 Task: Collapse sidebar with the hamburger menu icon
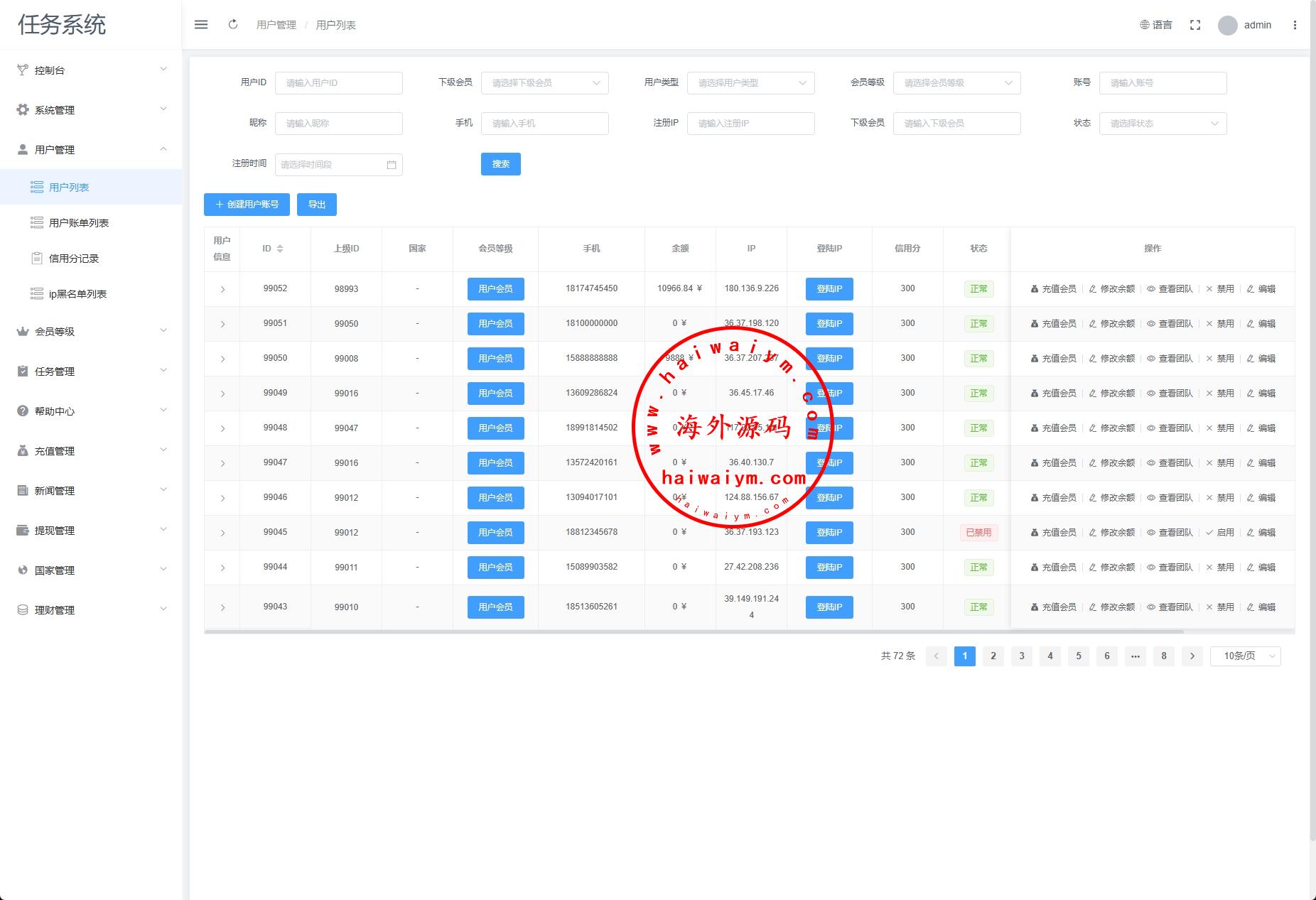pos(201,25)
